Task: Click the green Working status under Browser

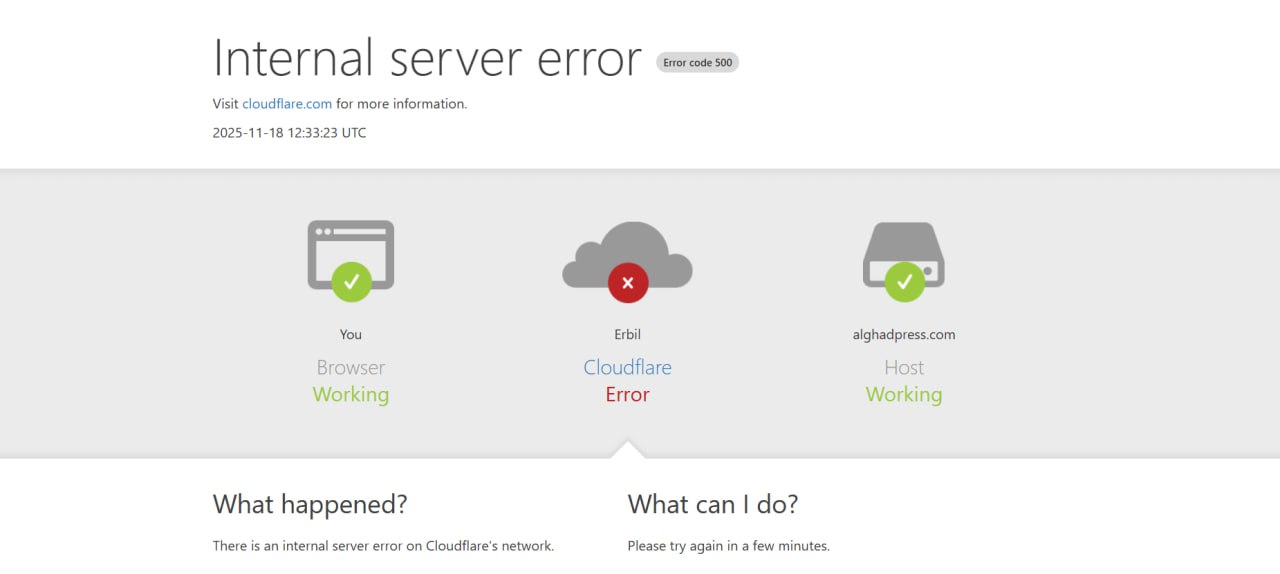Action: (x=350, y=394)
